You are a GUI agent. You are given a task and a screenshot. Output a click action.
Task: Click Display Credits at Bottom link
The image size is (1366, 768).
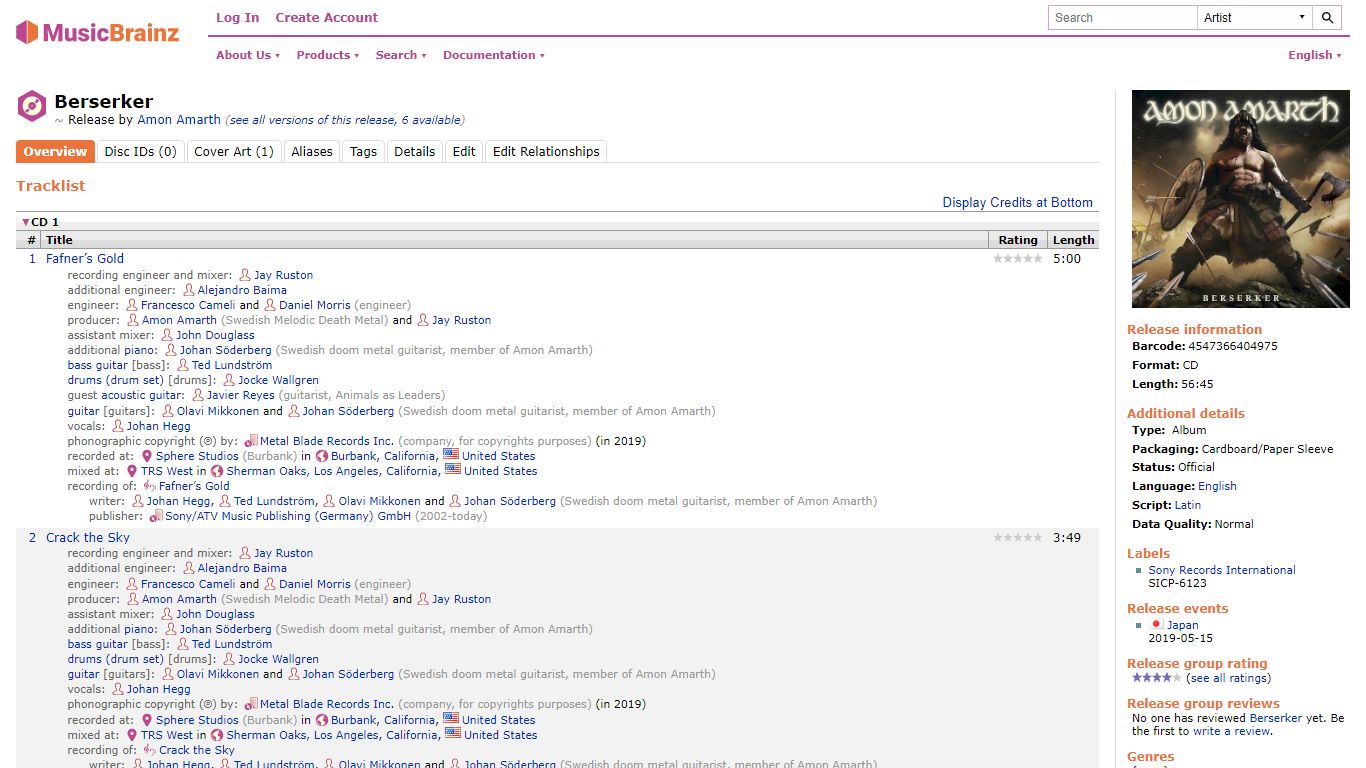coord(1017,202)
